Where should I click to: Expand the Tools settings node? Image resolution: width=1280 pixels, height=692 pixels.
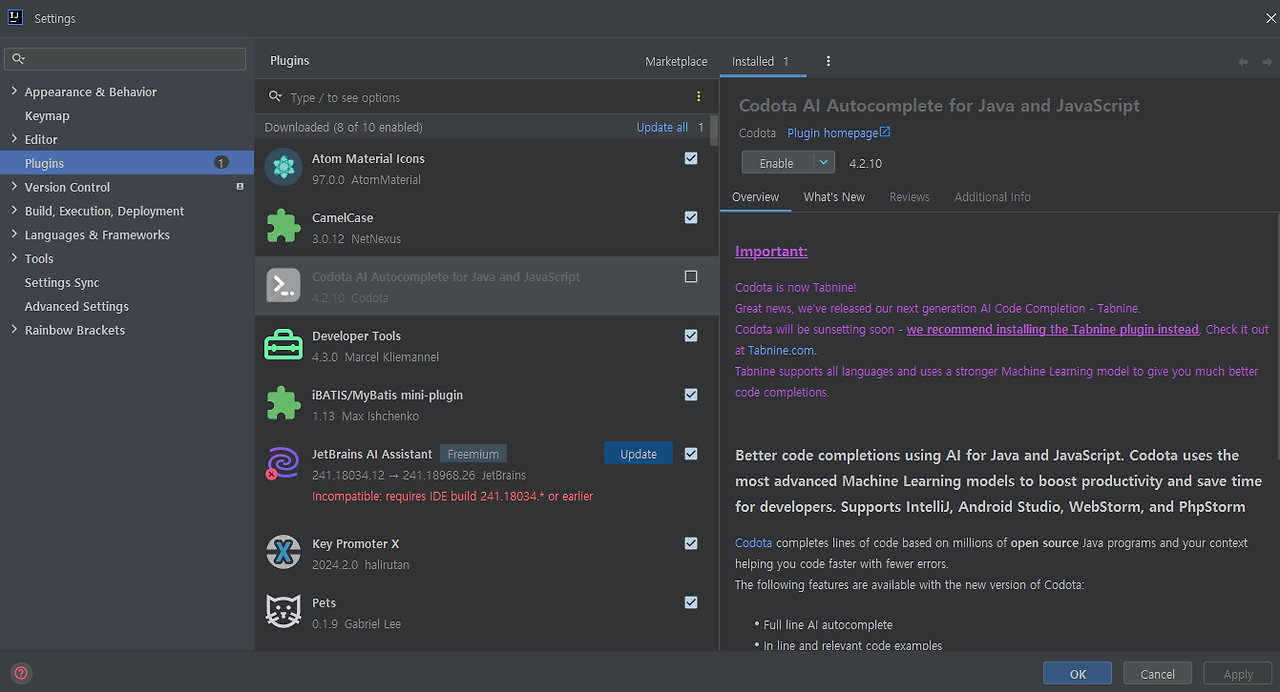(14, 258)
